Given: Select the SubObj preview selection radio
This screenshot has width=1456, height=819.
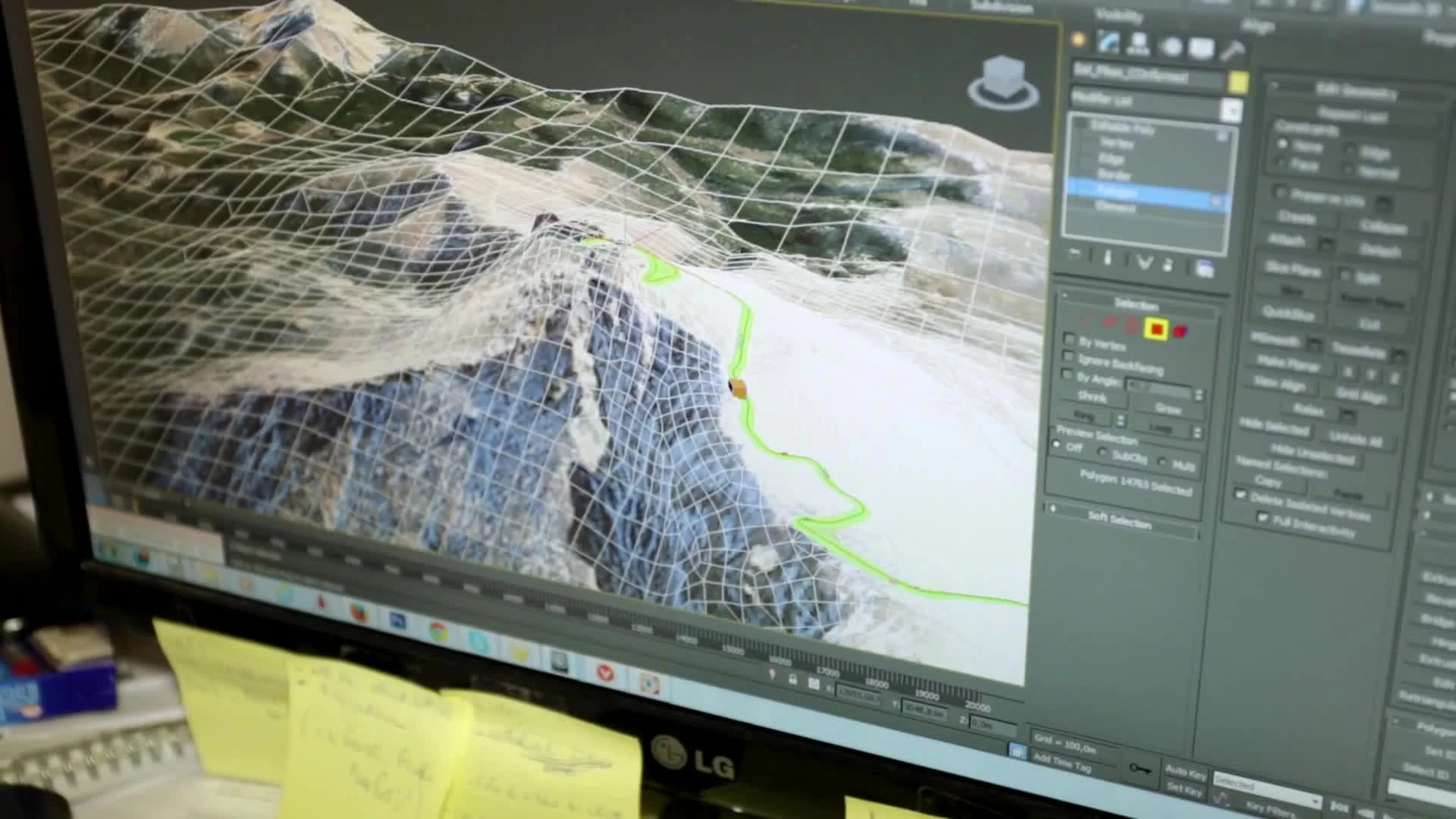Looking at the screenshot, I should click(1103, 452).
